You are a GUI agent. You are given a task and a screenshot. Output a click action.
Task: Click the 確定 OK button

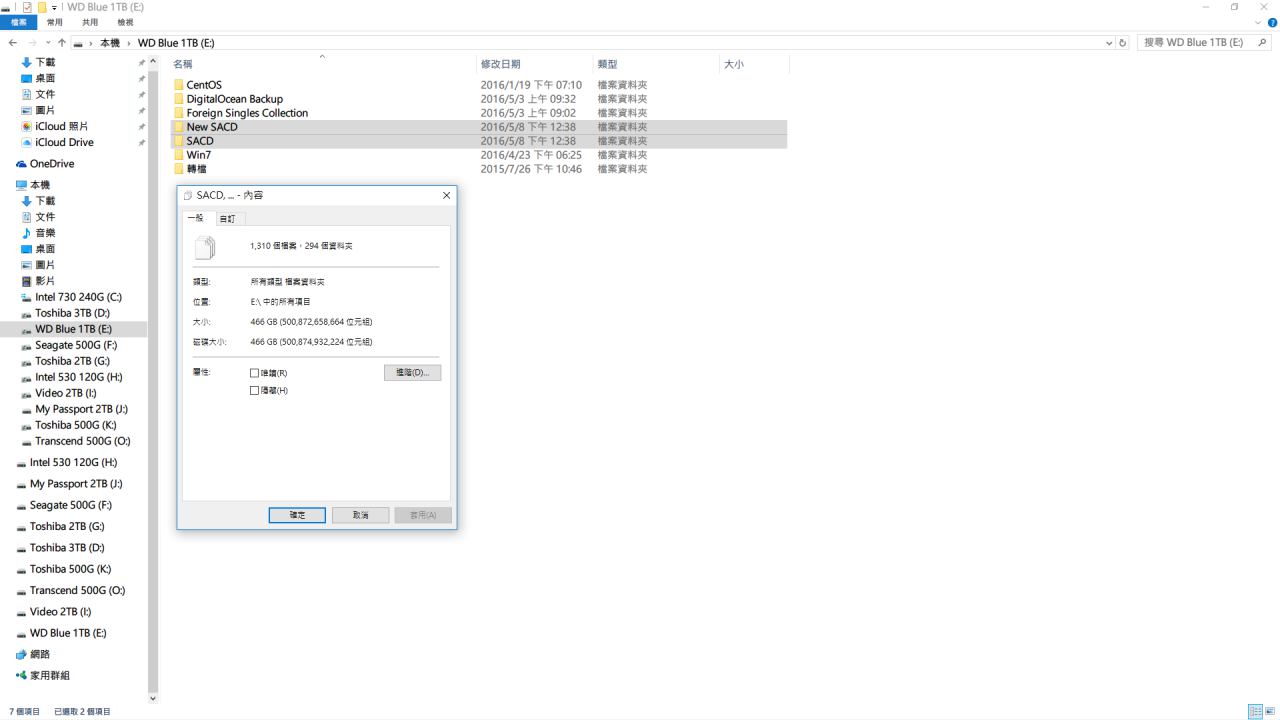pos(297,515)
